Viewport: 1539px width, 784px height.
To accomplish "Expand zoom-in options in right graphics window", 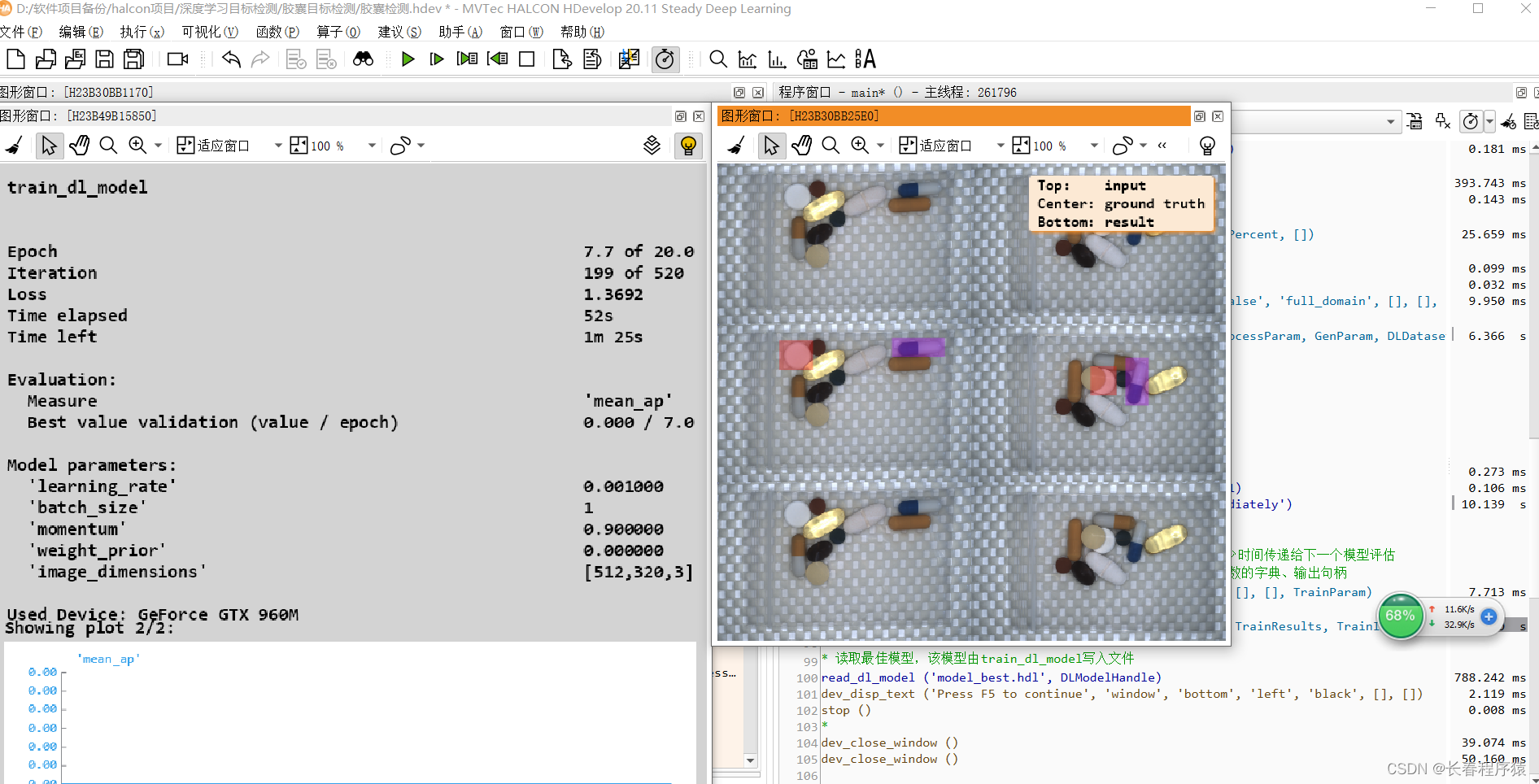I will tap(880, 146).
